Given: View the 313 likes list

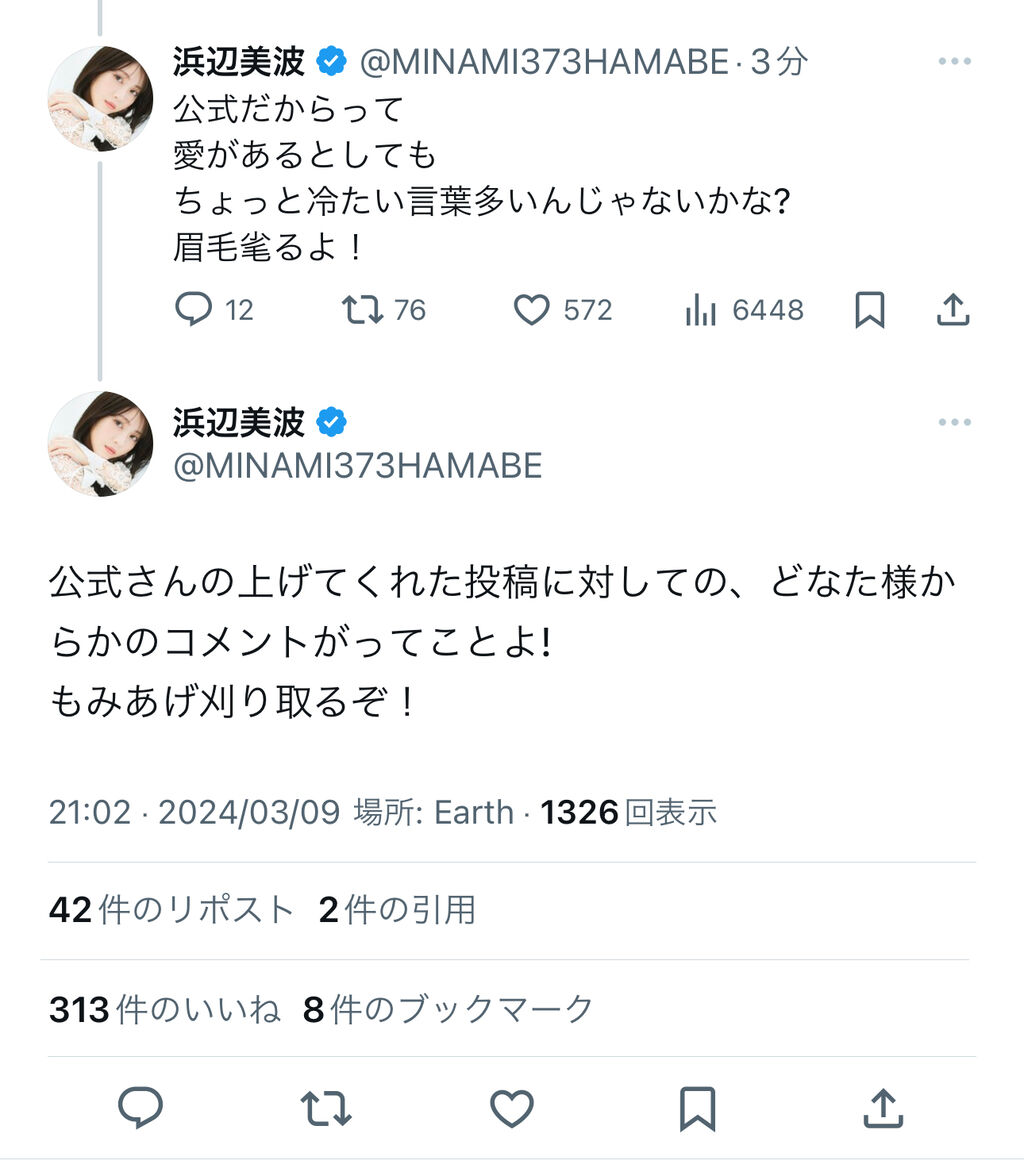Looking at the screenshot, I should tap(164, 1010).
